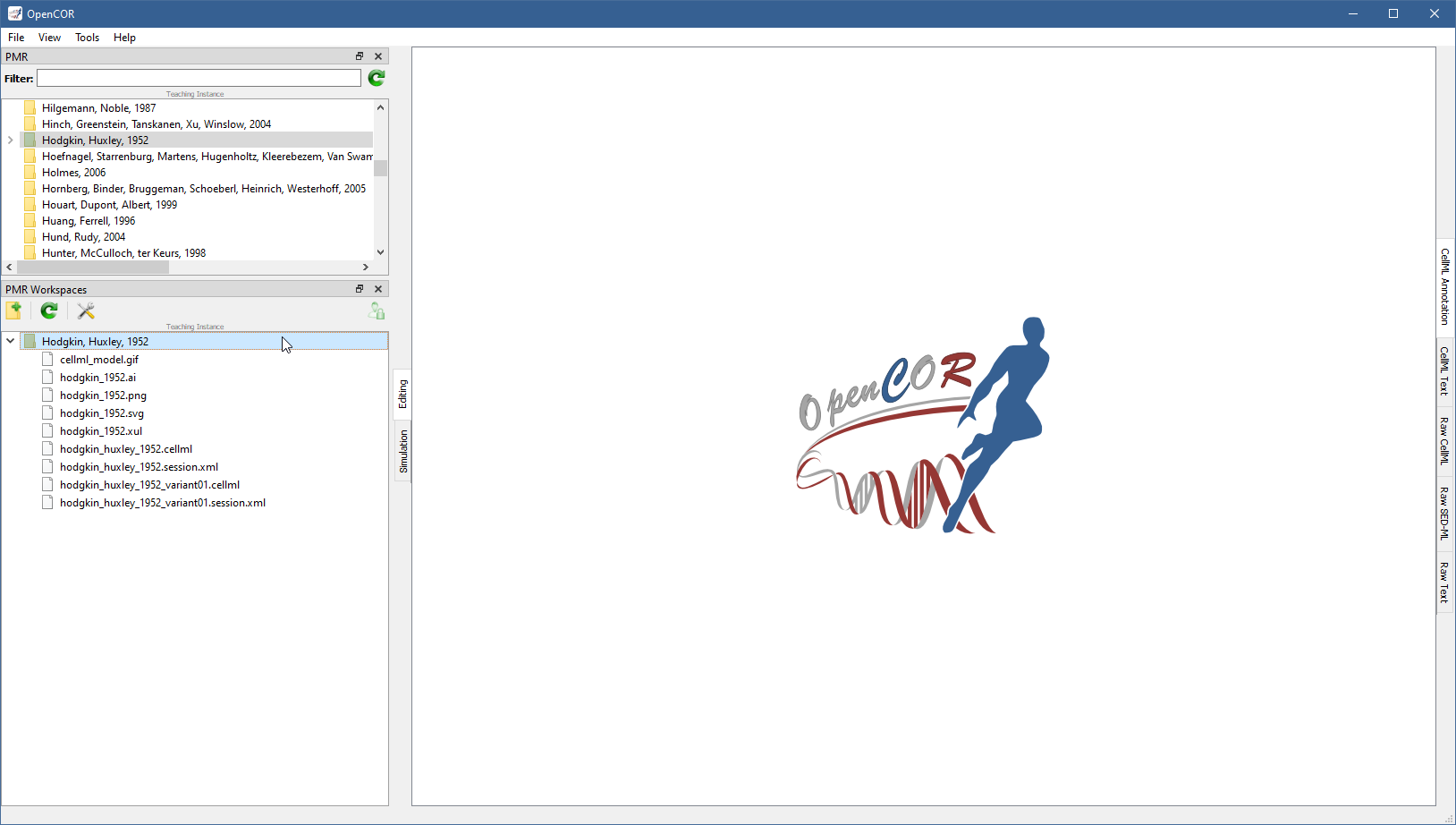Screen dimensions: 1456x825
Task: Switch to the Raw CellML view tab
Action: pyautogui.click(x=1444, y=440)
